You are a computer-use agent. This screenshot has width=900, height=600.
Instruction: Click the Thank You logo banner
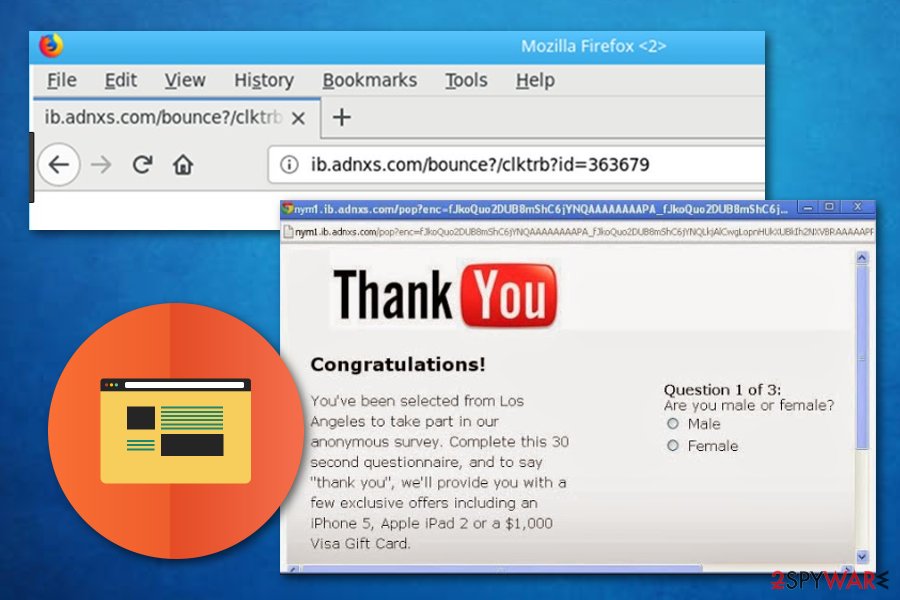pos(445,295)
